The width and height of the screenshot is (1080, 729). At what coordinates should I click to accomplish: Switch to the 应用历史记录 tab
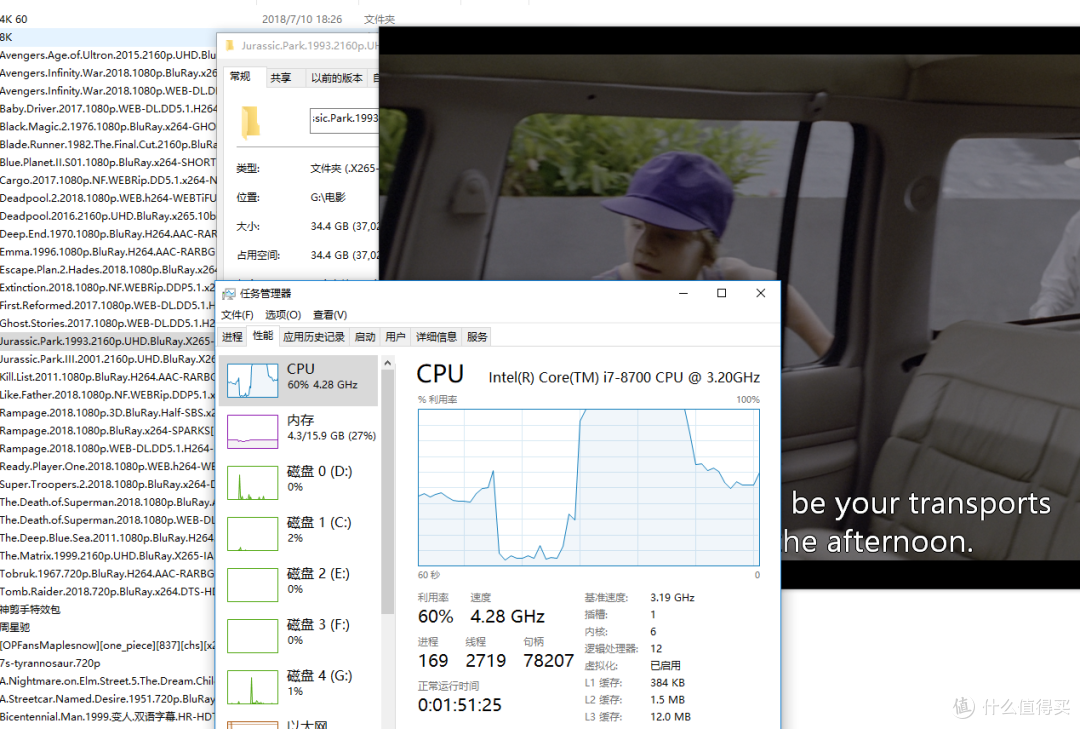[313, 337]
